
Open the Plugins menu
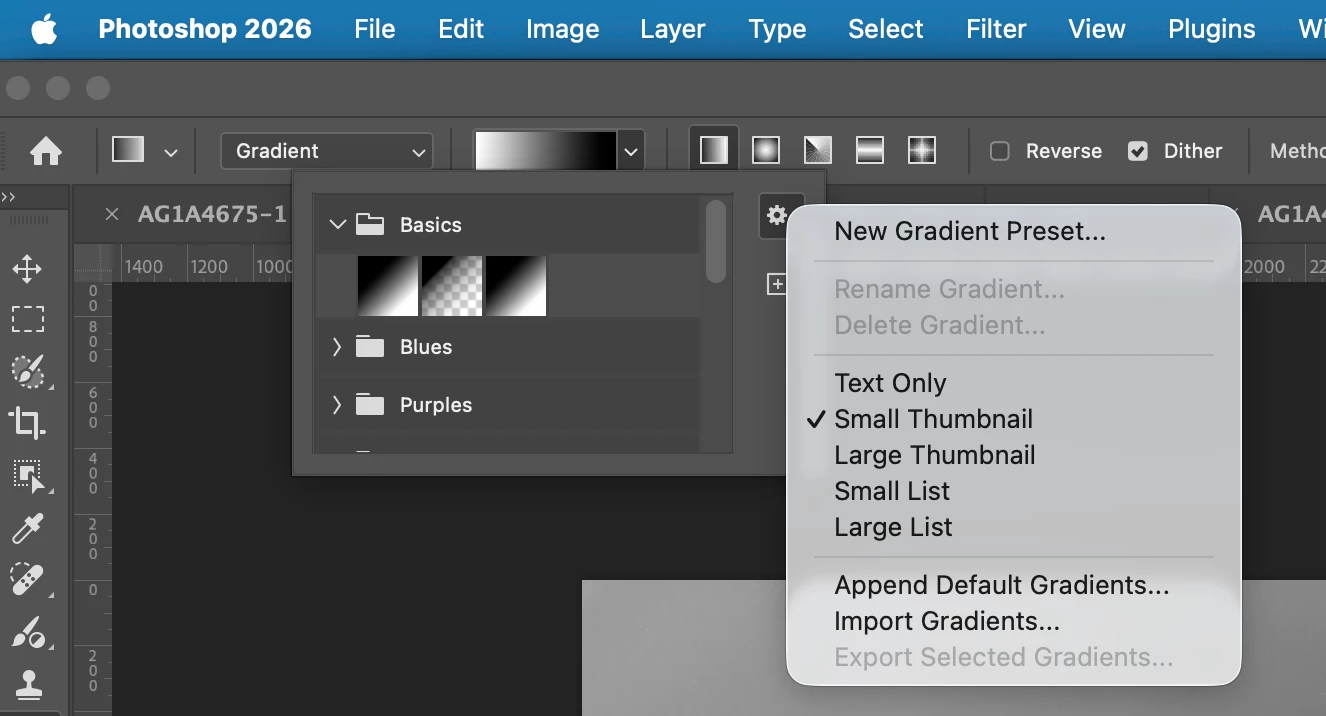[1212, 29]
